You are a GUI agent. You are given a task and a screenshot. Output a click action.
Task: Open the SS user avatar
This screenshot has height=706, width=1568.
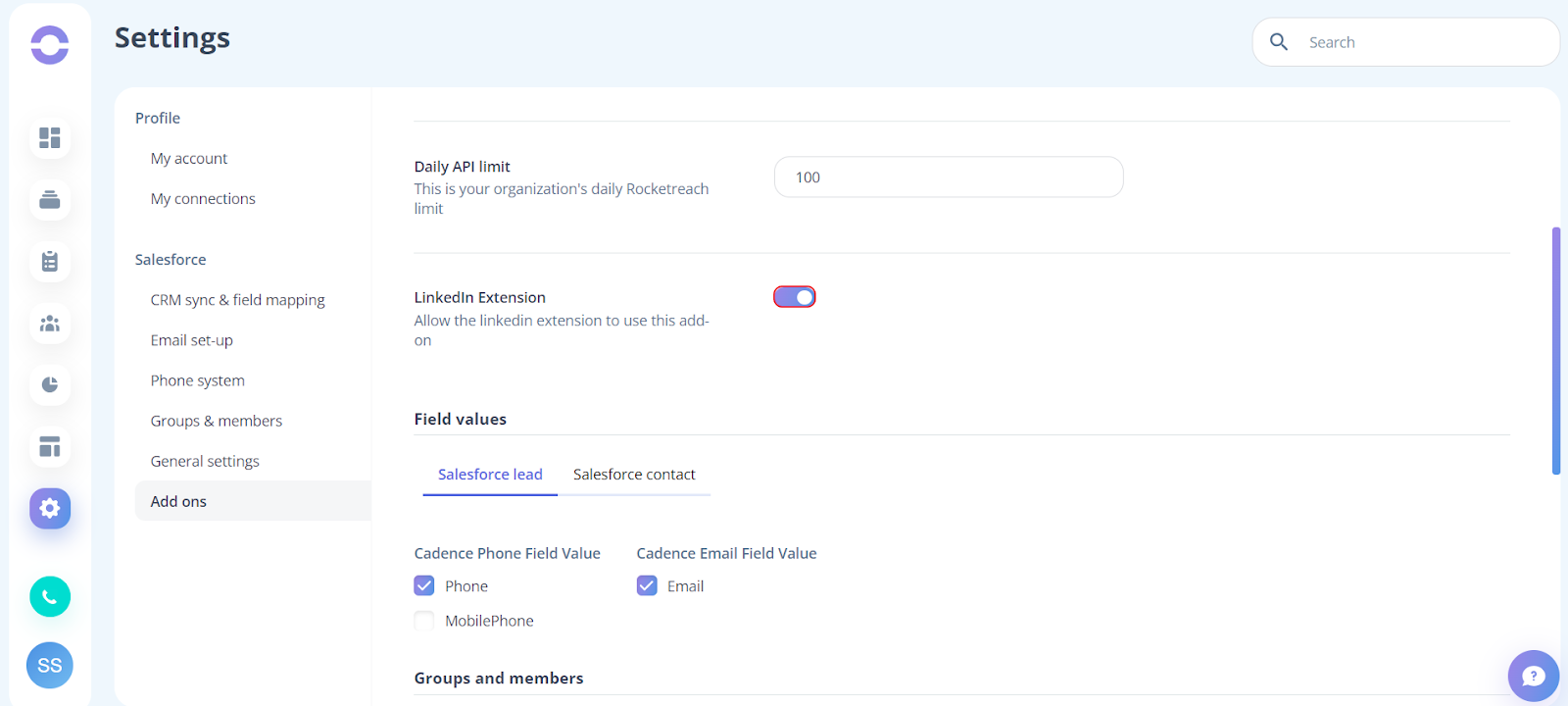coord(50,665)
